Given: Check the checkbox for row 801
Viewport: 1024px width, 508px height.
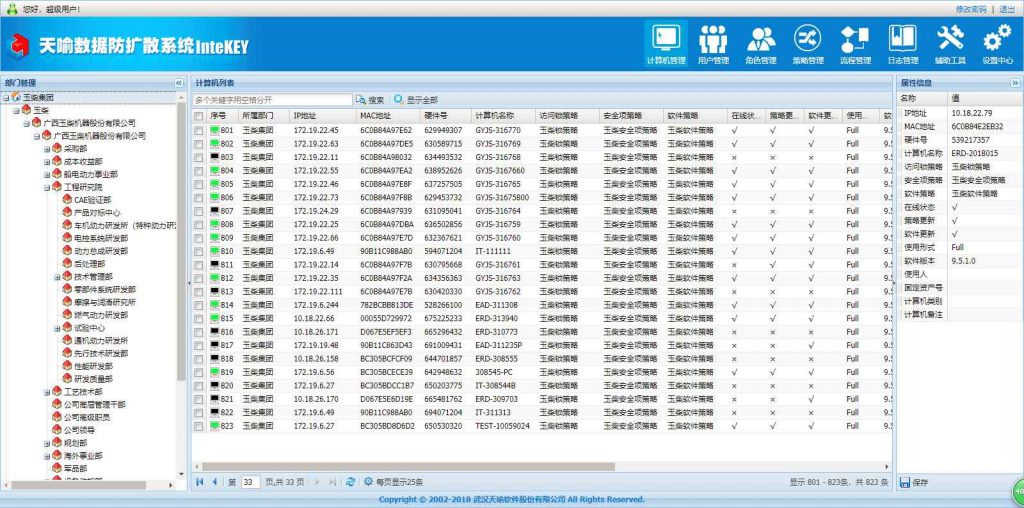Looking at the screenshot, I should tap(199, 130).
